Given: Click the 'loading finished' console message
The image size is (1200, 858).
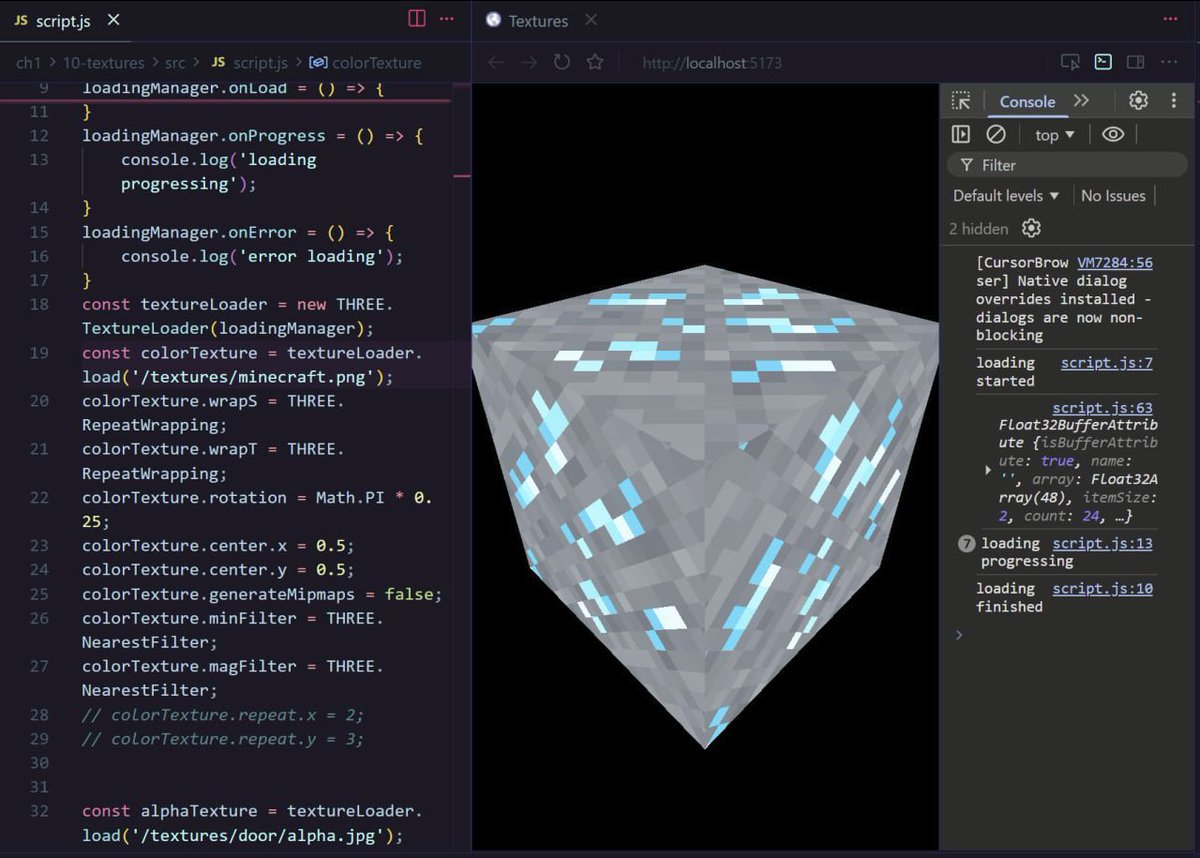Looking at the screenshot, I should 1009,598.
